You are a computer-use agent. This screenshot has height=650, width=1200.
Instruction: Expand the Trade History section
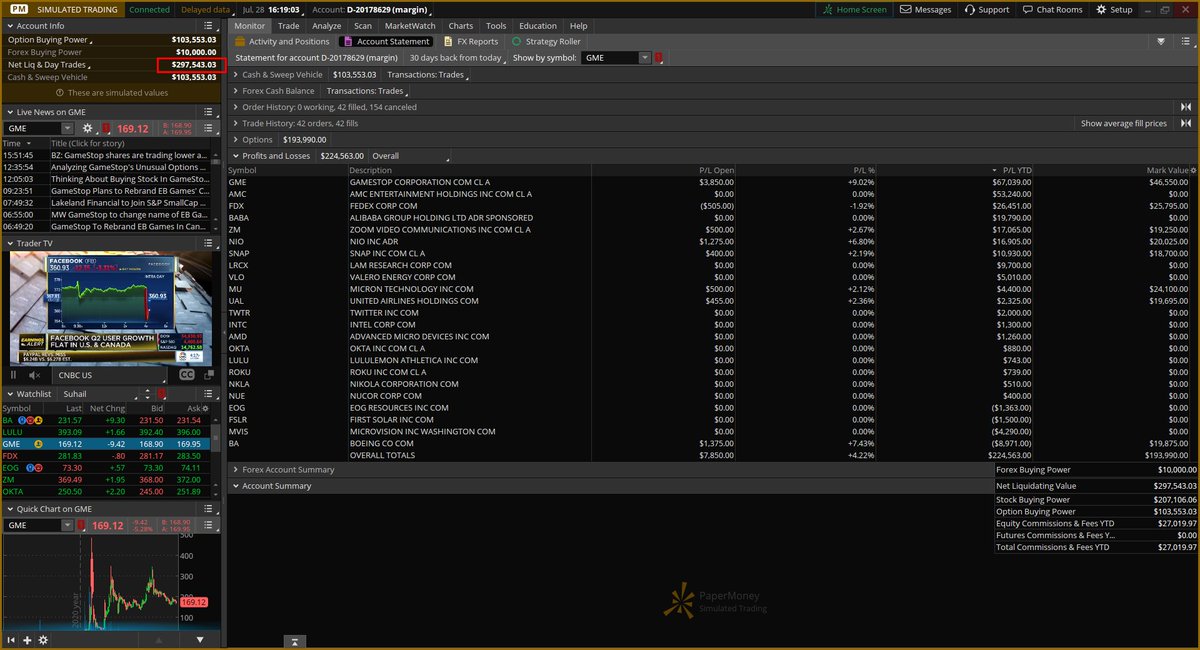pyautogui.click(x=236, y=123)
